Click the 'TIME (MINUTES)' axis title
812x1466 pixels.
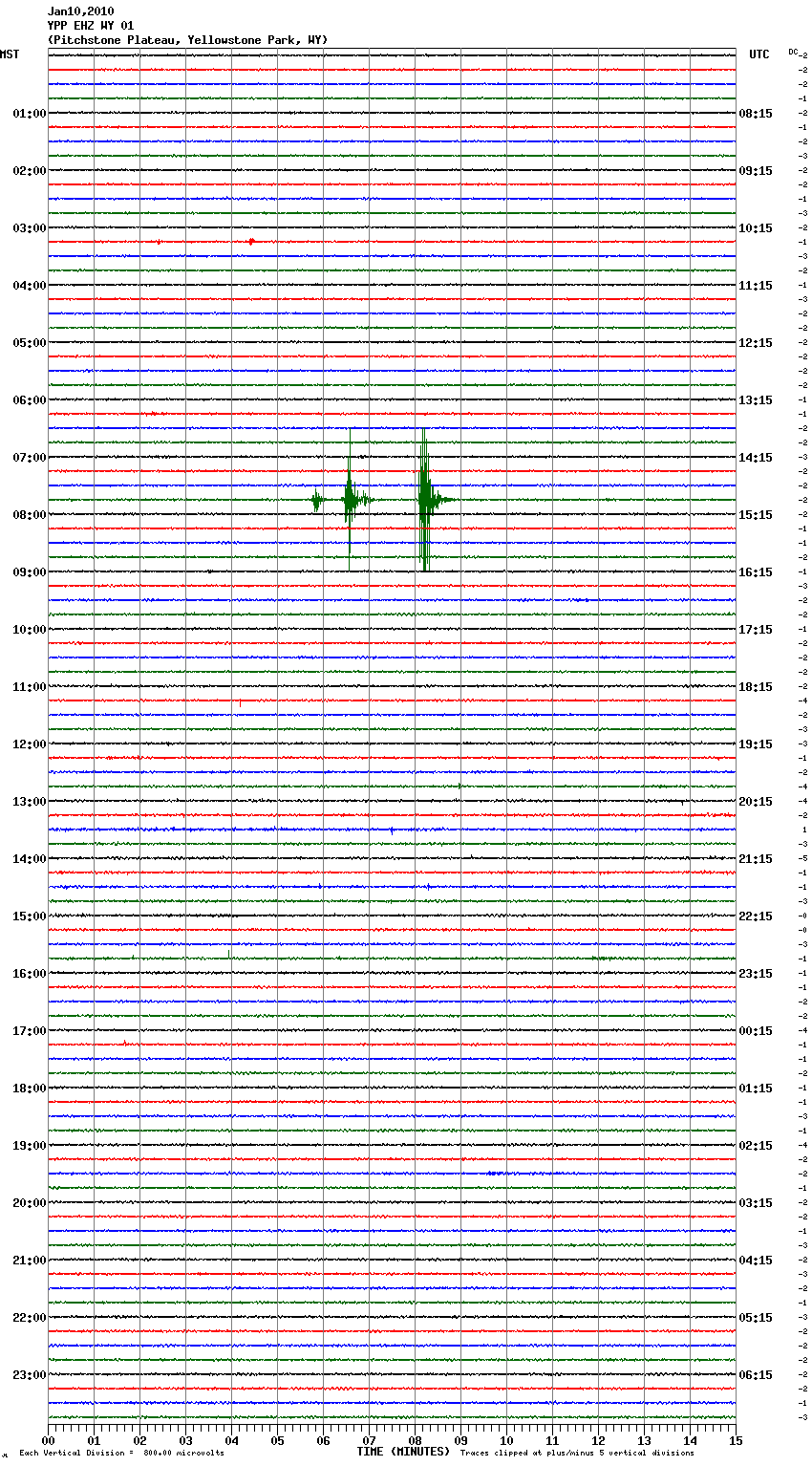pos(403,1452)
